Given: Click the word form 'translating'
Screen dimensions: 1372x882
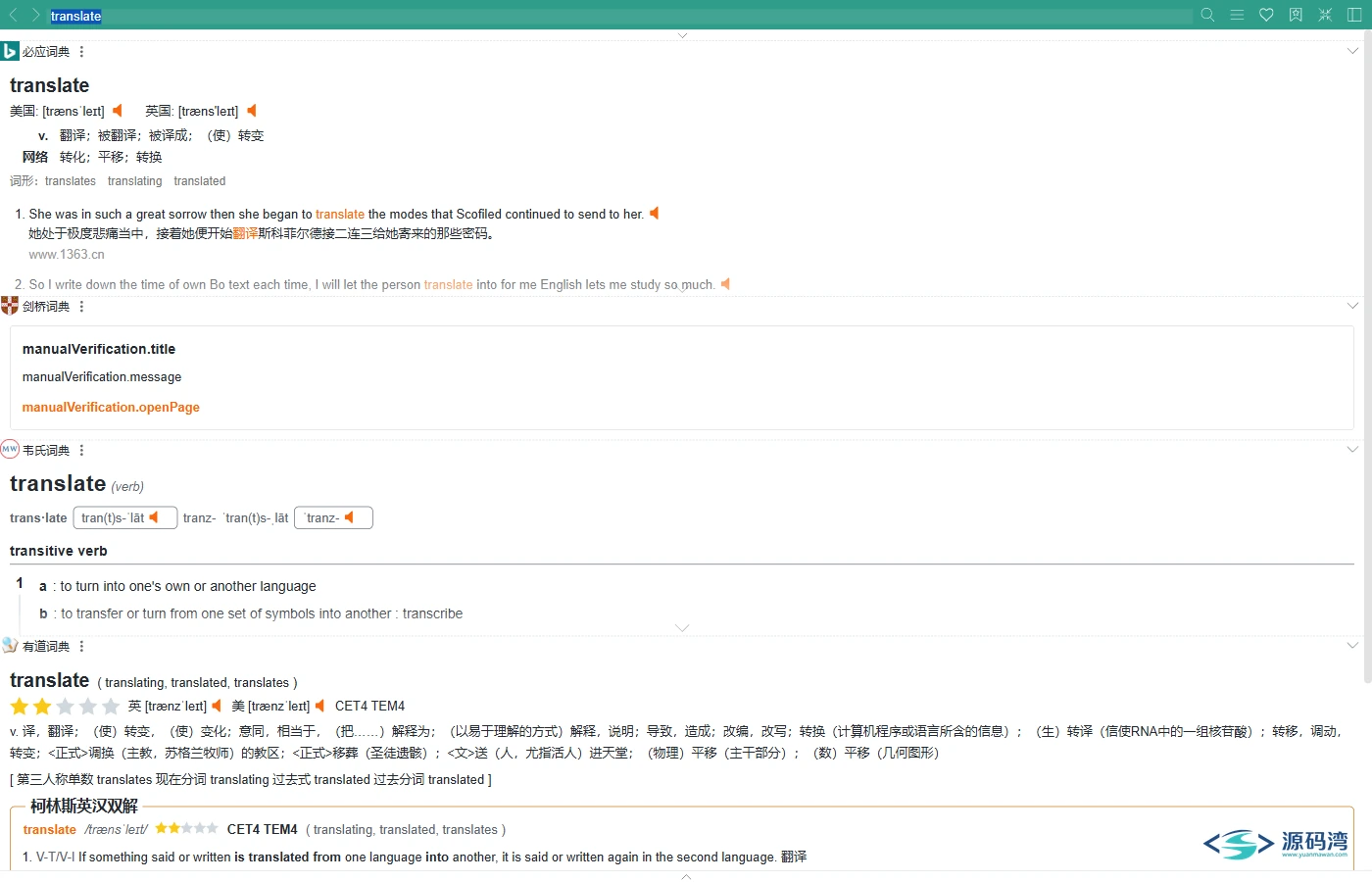Looking at the screenshot, I should (x=135, y=181).
